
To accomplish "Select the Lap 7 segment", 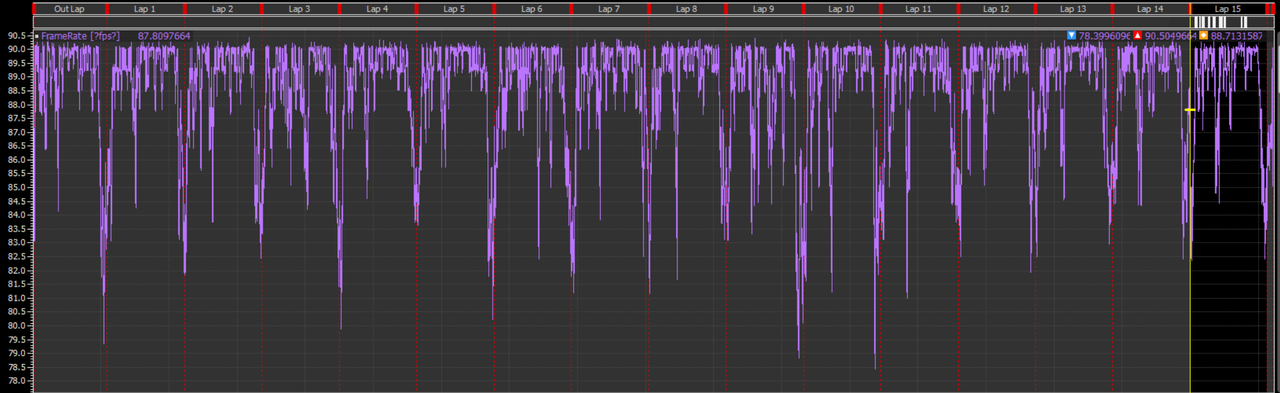I will [x=609, y=8].
